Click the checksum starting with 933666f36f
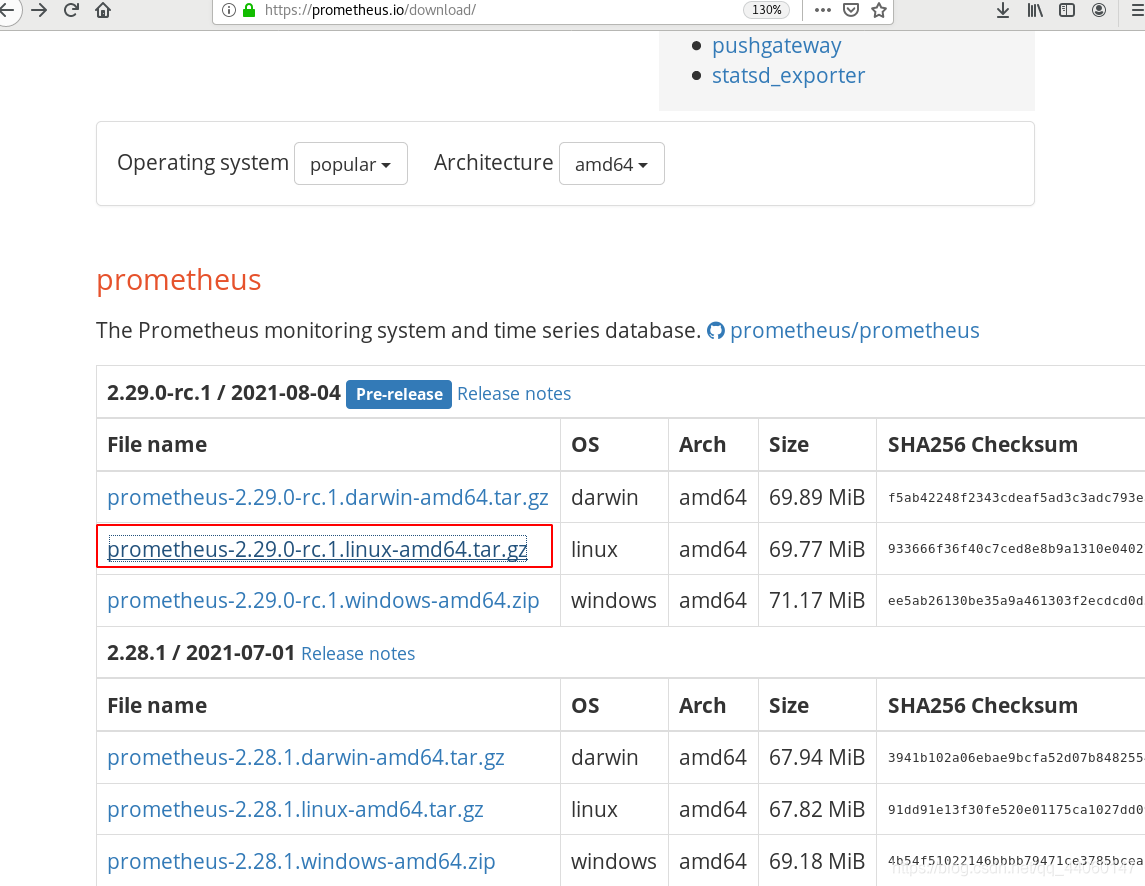Image resolution: width=1145 pixels, height=886 pixels. coord(1016,549)
